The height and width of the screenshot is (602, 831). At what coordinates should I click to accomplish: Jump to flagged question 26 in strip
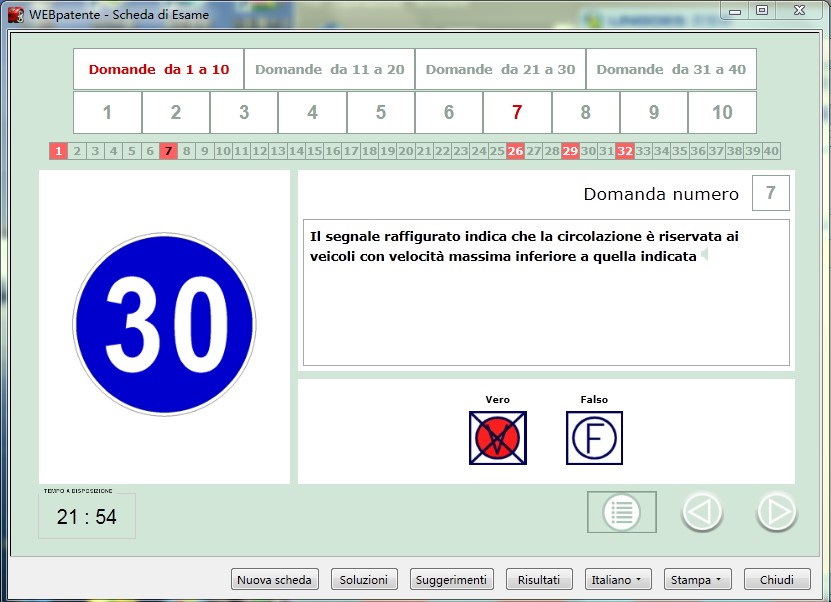point(515,151)
